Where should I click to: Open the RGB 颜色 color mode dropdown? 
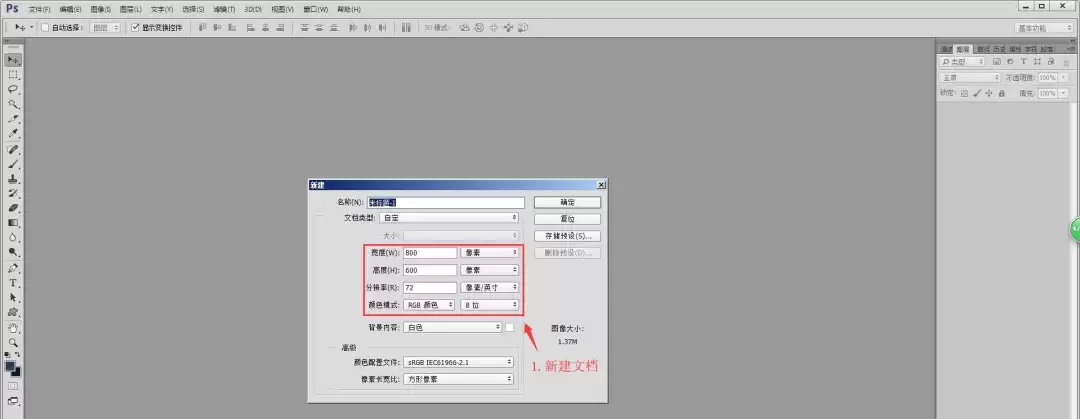(x=430, y=305)
